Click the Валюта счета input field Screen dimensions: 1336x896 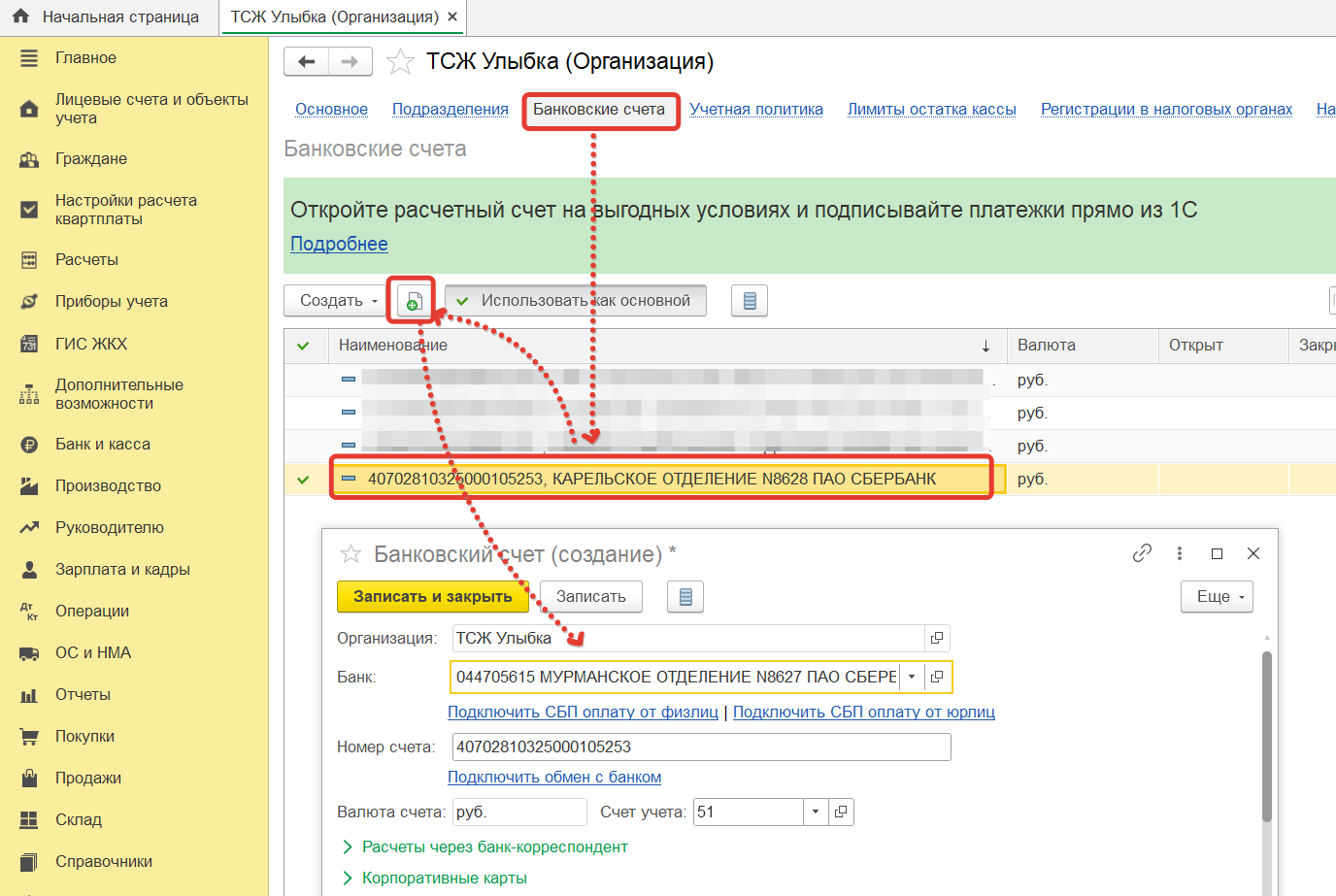pos(519,812)
